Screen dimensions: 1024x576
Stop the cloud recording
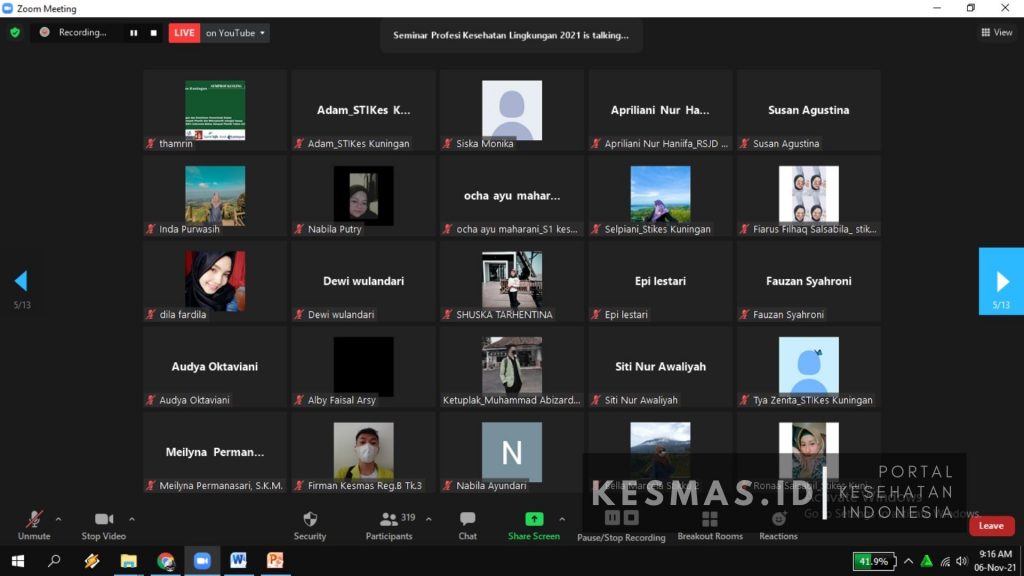(x=631, y=519)
